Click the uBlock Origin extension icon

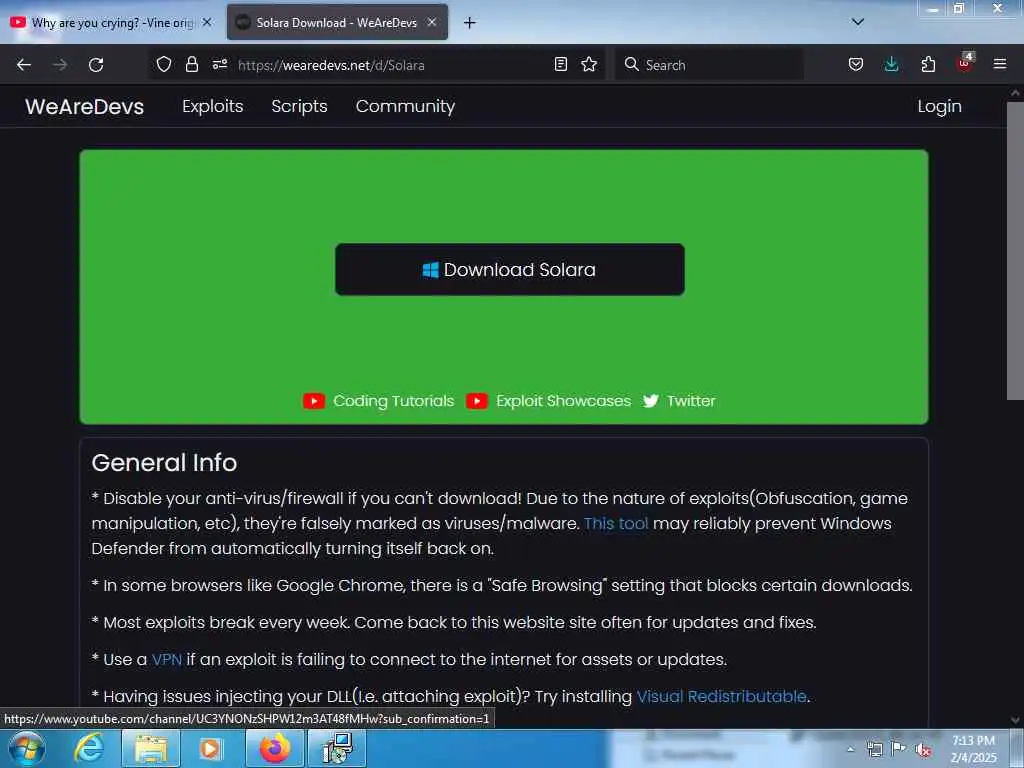965,63
